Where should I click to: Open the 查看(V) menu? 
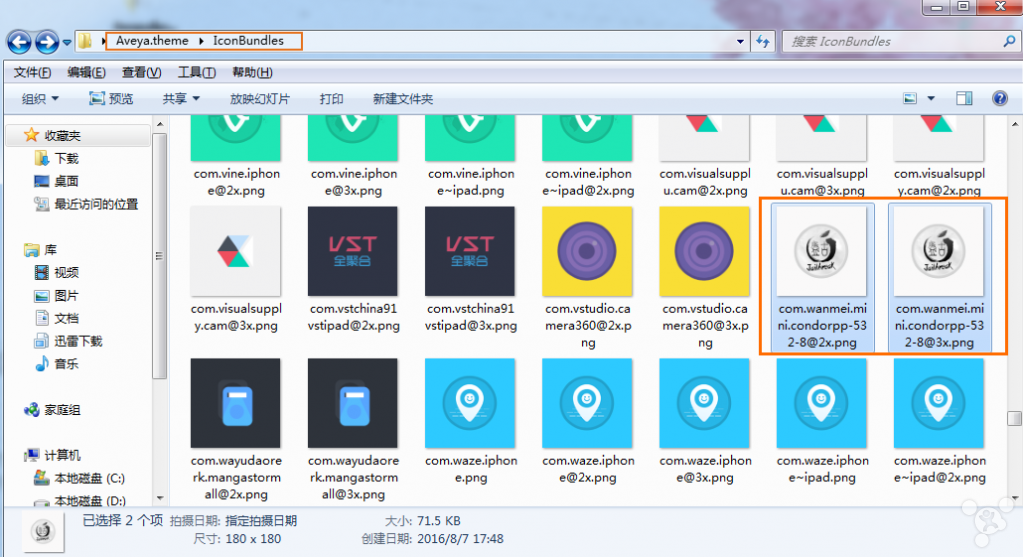click(141, 72)
